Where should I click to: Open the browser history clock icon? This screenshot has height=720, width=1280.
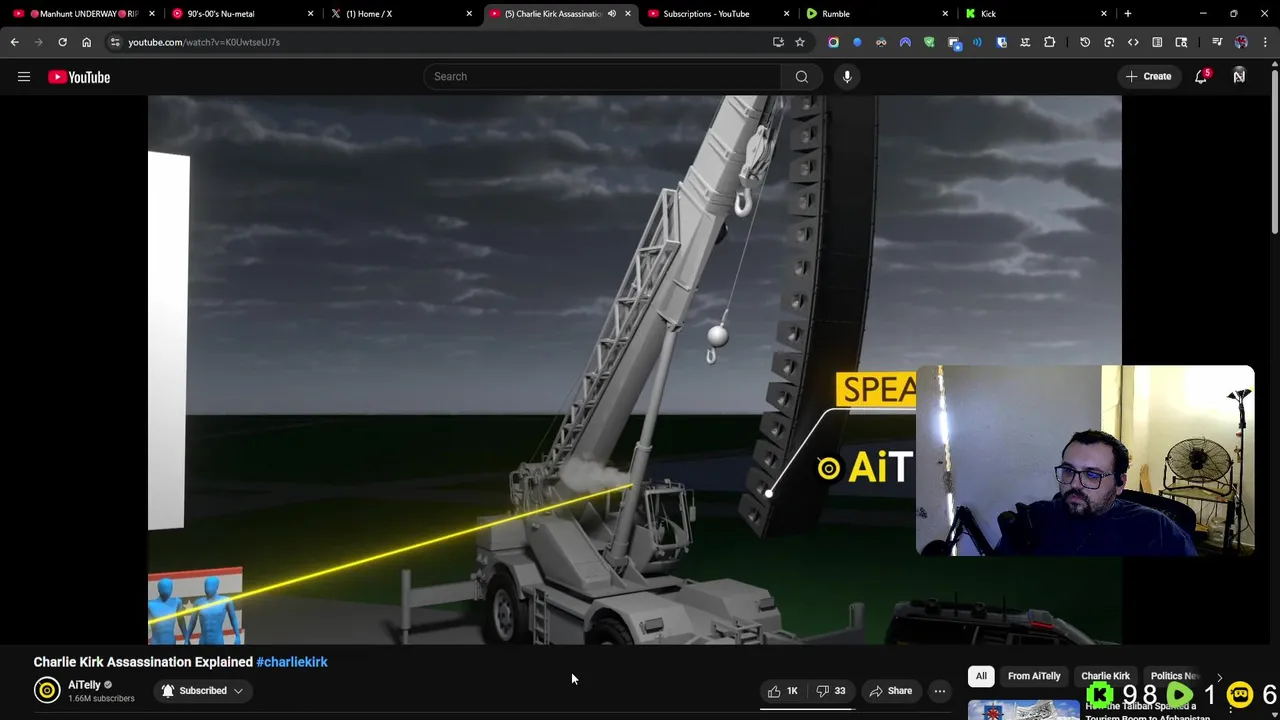1085,42
